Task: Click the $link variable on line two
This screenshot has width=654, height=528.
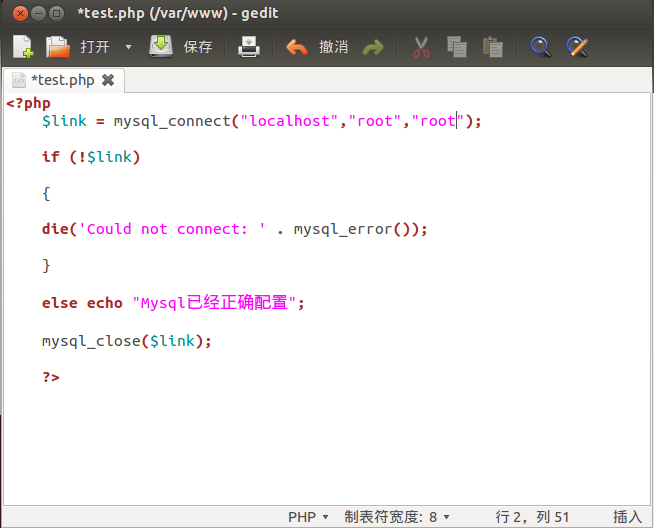Action: tap(64, 121)
